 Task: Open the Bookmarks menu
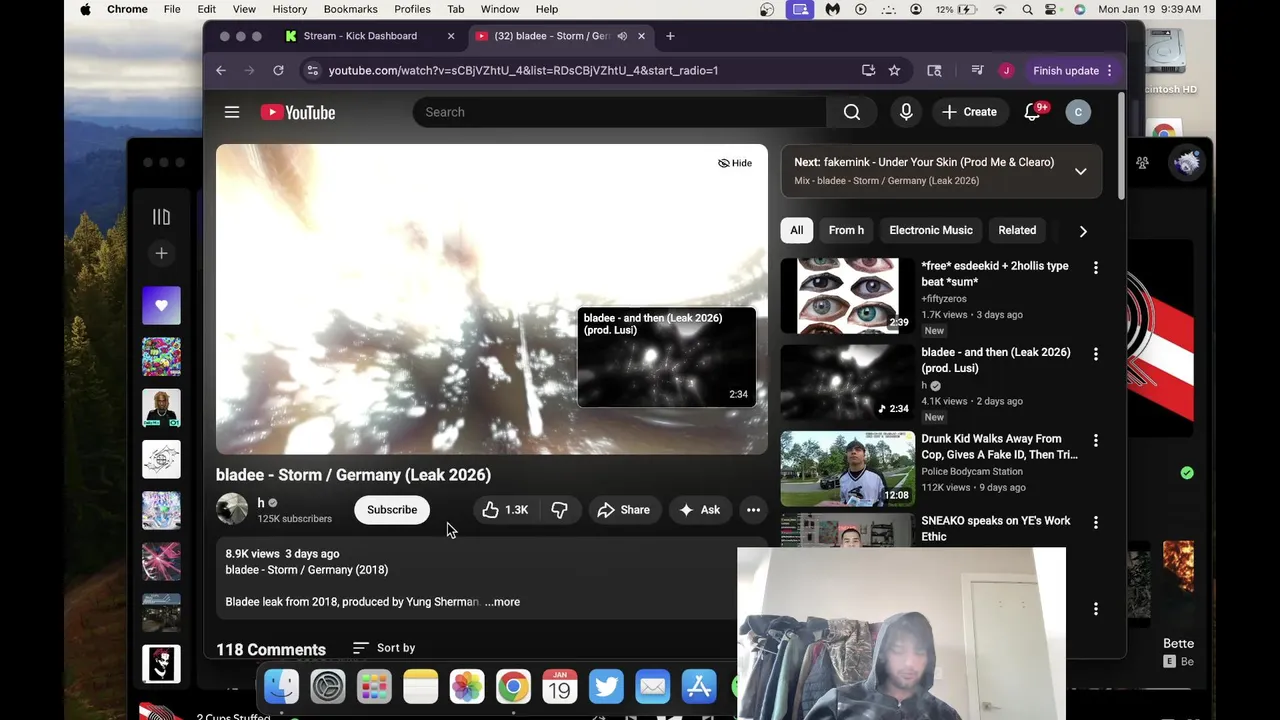coord(350,9)
